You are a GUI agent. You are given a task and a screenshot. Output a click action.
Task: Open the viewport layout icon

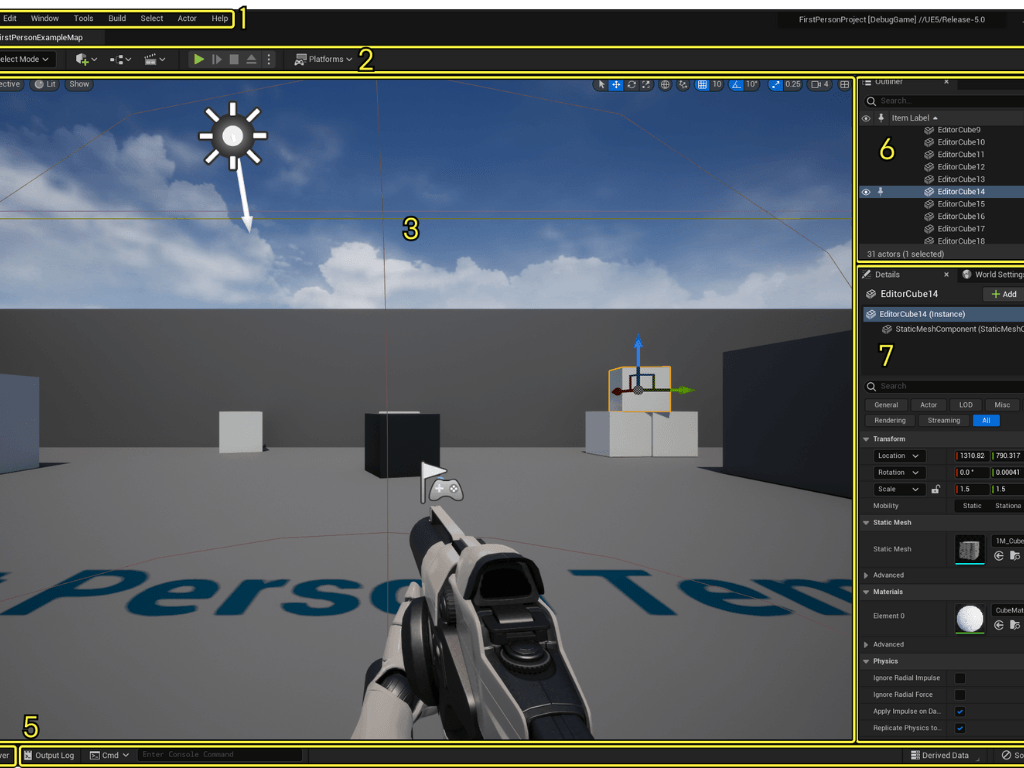845,85
